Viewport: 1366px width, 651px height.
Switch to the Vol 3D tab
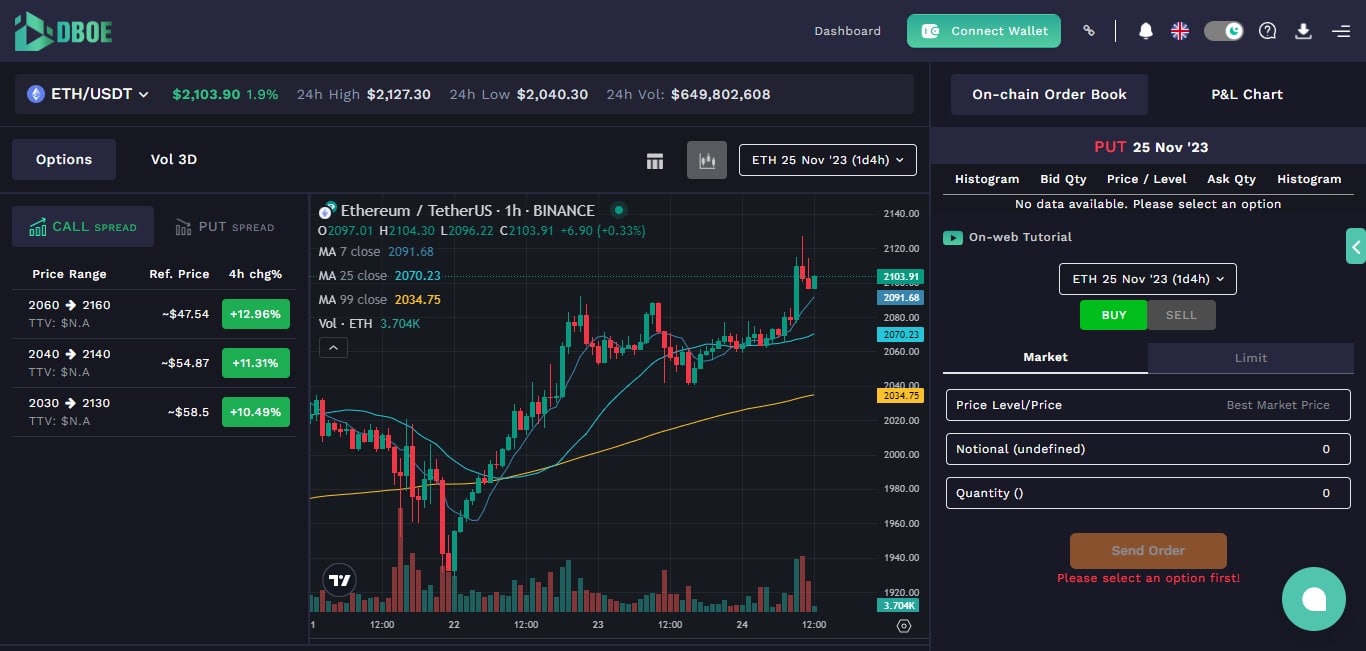point(172,158)
